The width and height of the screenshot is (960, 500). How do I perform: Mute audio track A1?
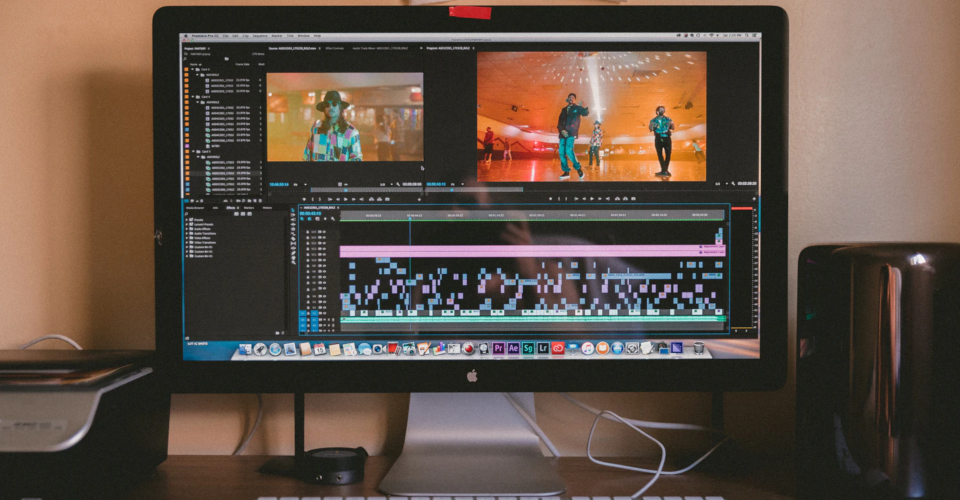324,320
